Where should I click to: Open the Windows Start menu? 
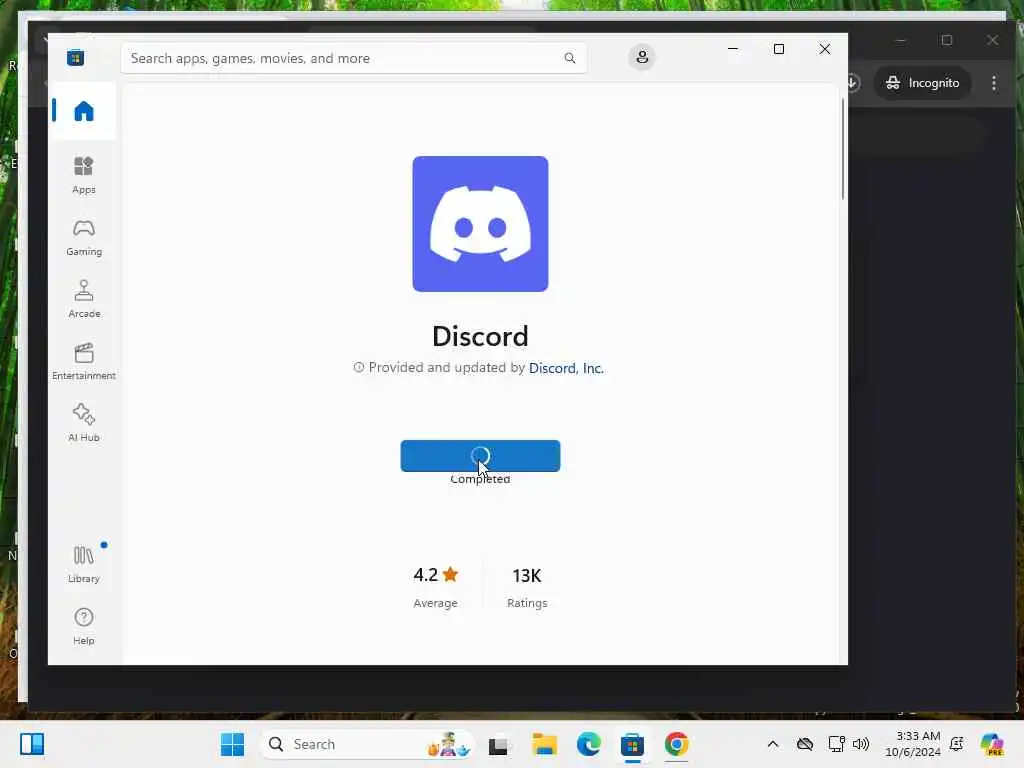[232, 744]
